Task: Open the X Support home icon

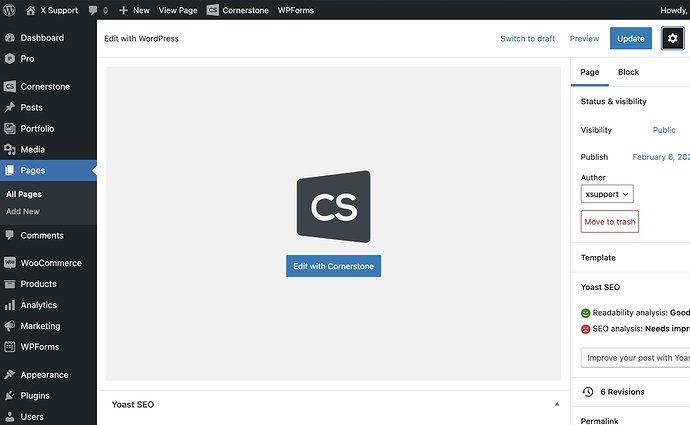Action: click(30, 10)
